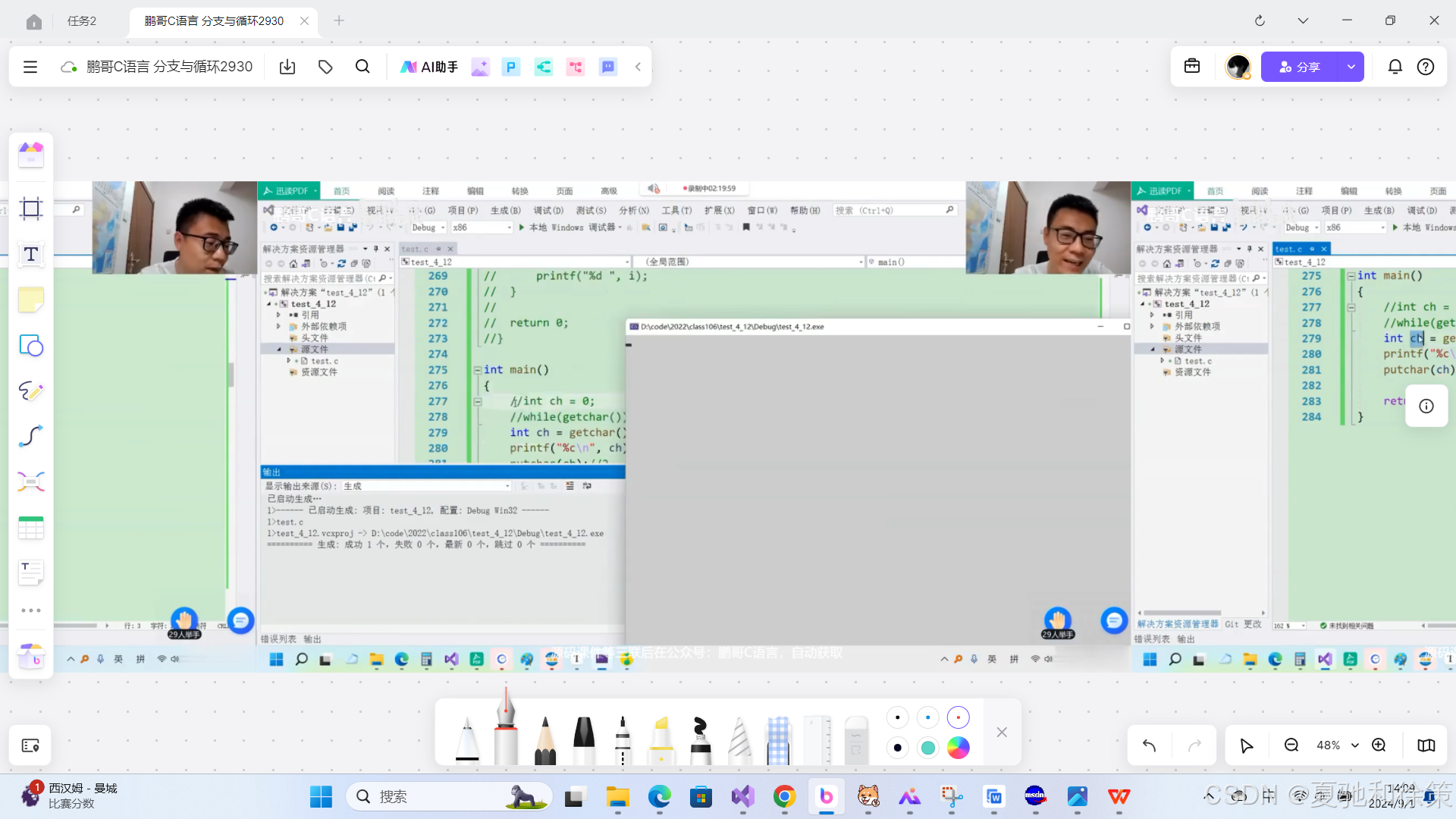Viewport: 1456px width, 819px height.
Task: Click the download icon in header
Action: (x=287, y=67)
